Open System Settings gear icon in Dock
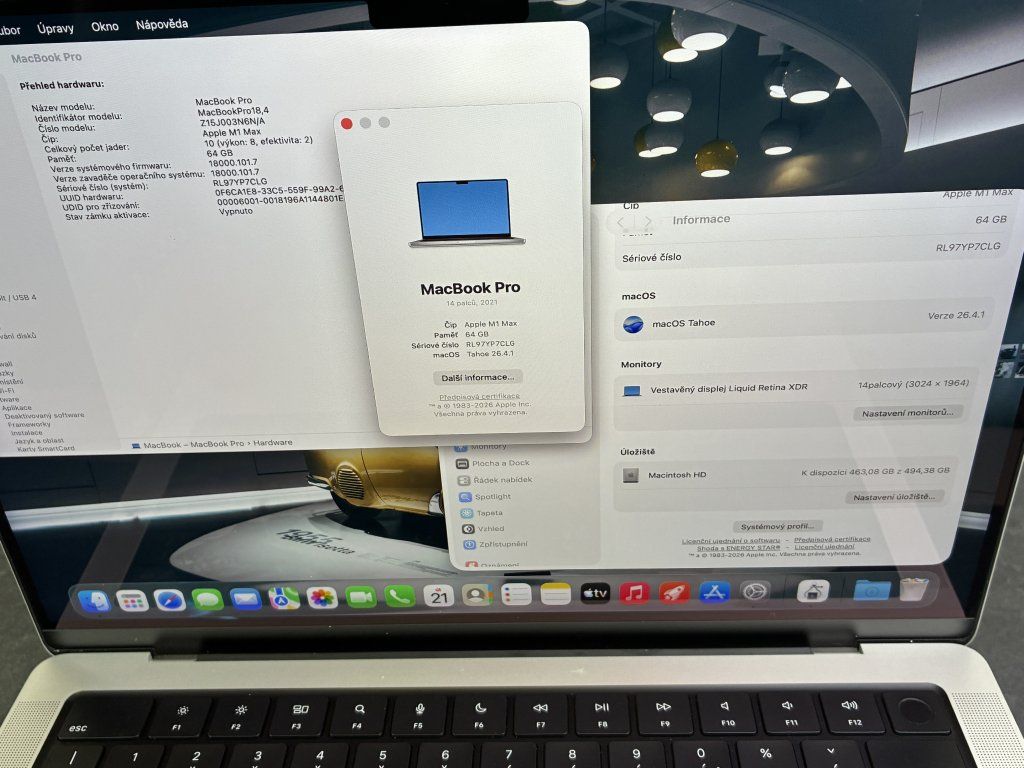 755,591
